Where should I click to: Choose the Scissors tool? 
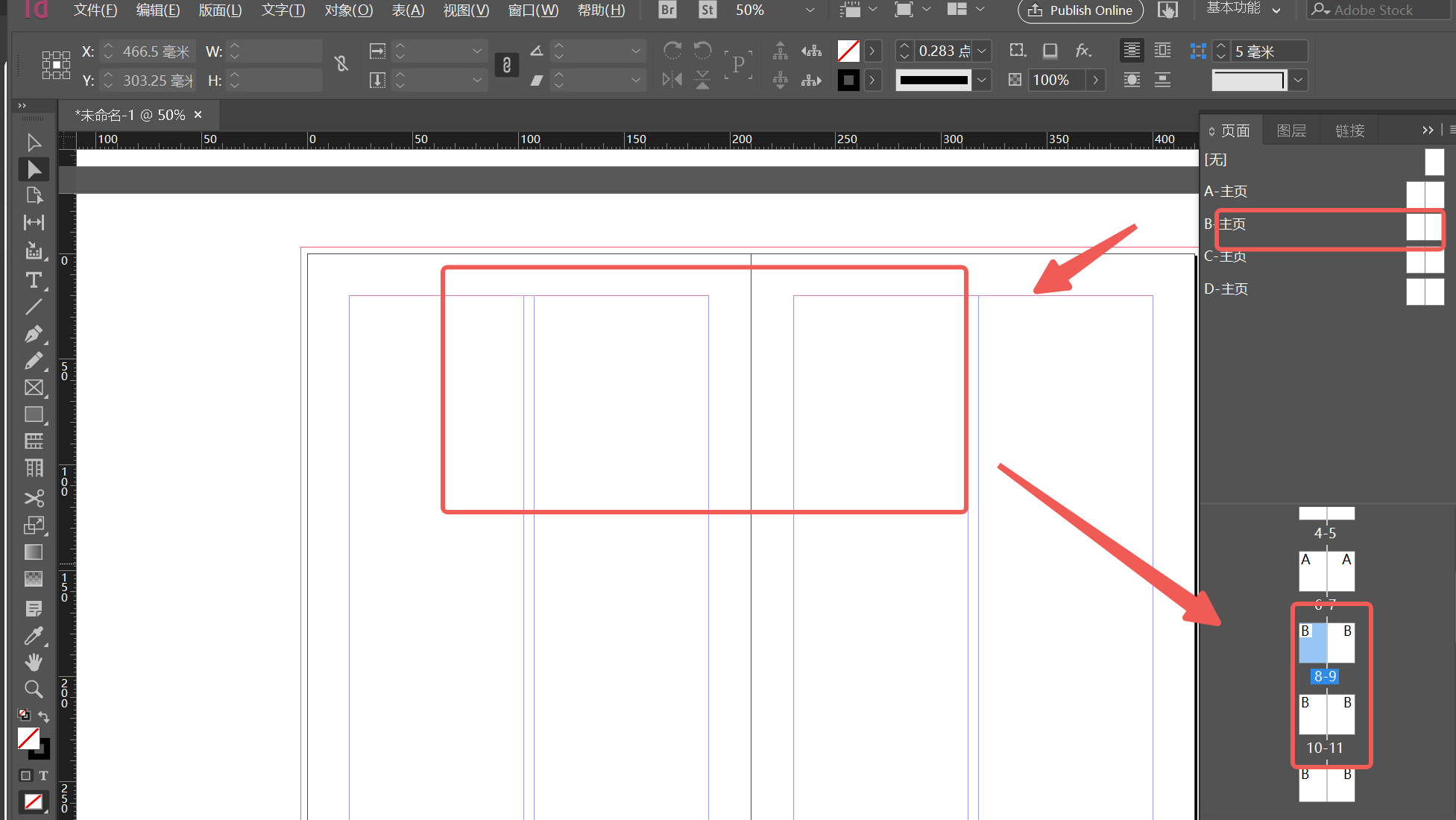click(x=34, y=497)
